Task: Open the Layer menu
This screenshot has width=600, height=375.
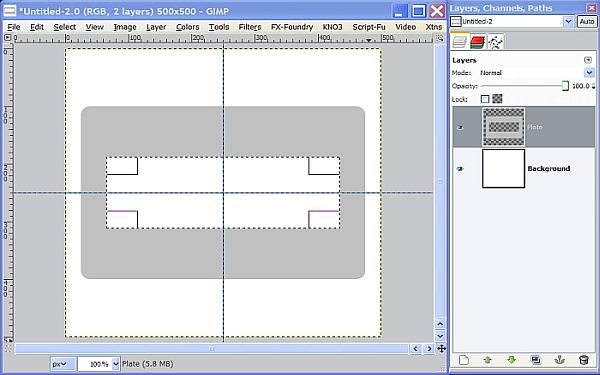Action: [x=156, y=27]
